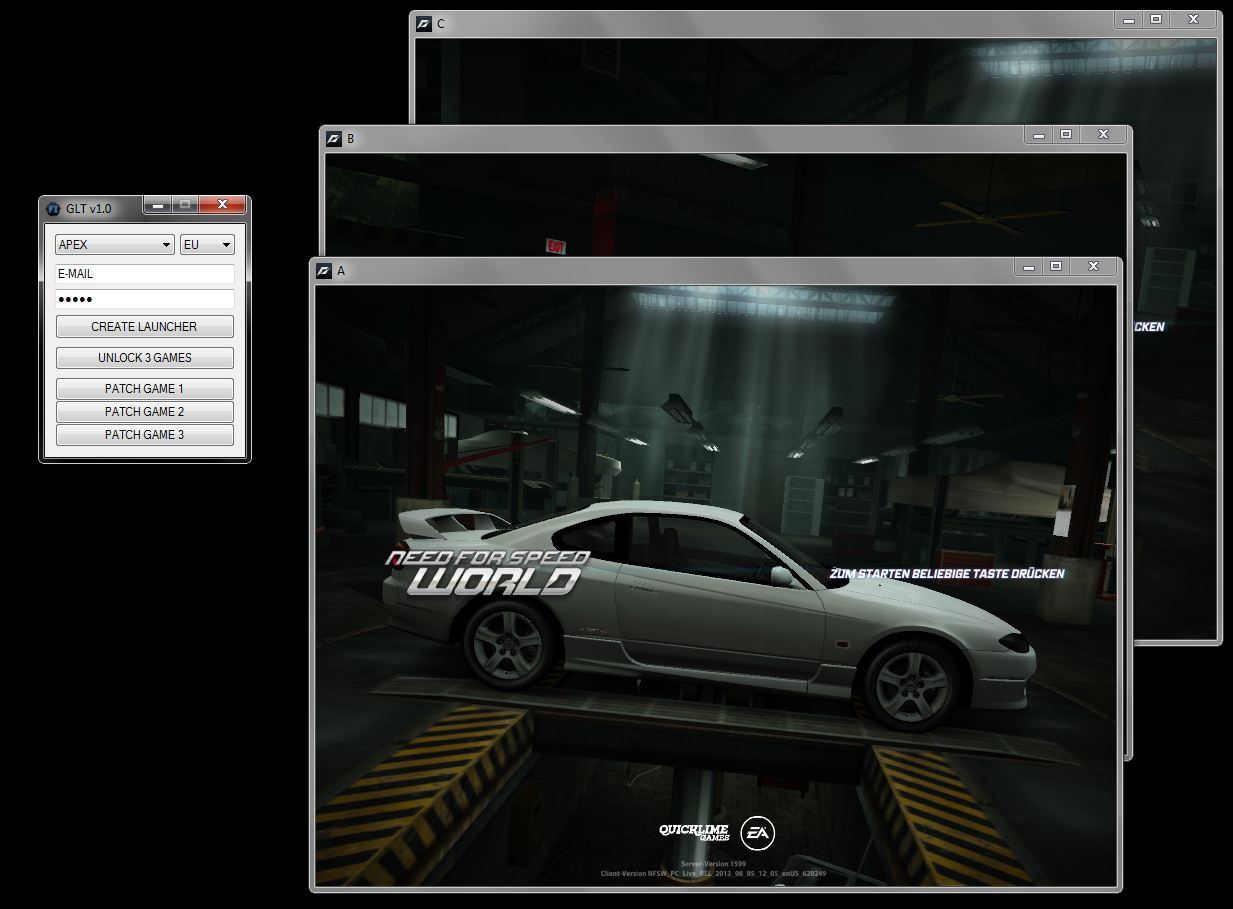Click the EA logo in window A
The height and width of the screenshot is (909, 1233).
757,831
